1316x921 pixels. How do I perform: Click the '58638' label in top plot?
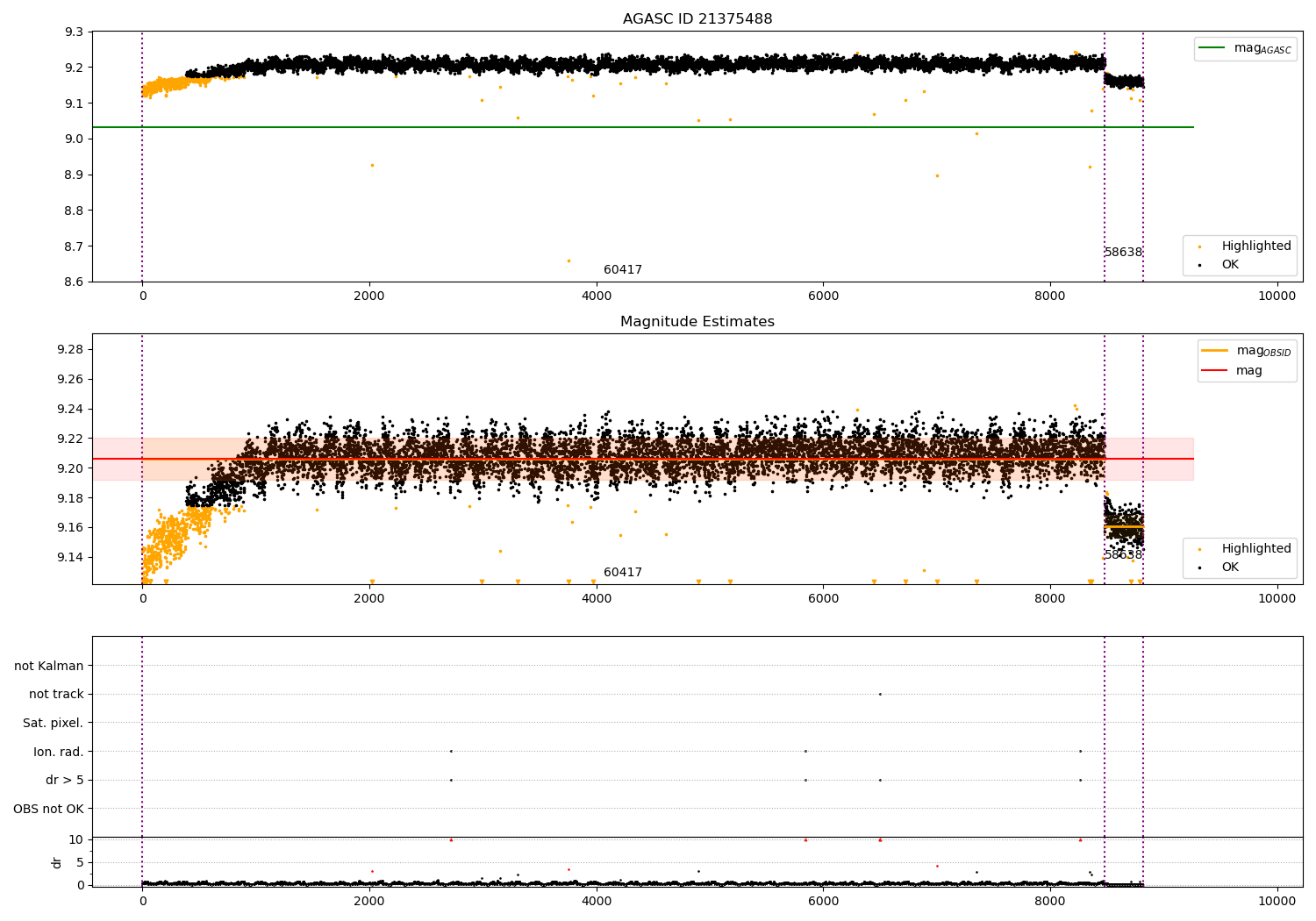tap(1123, 252)
